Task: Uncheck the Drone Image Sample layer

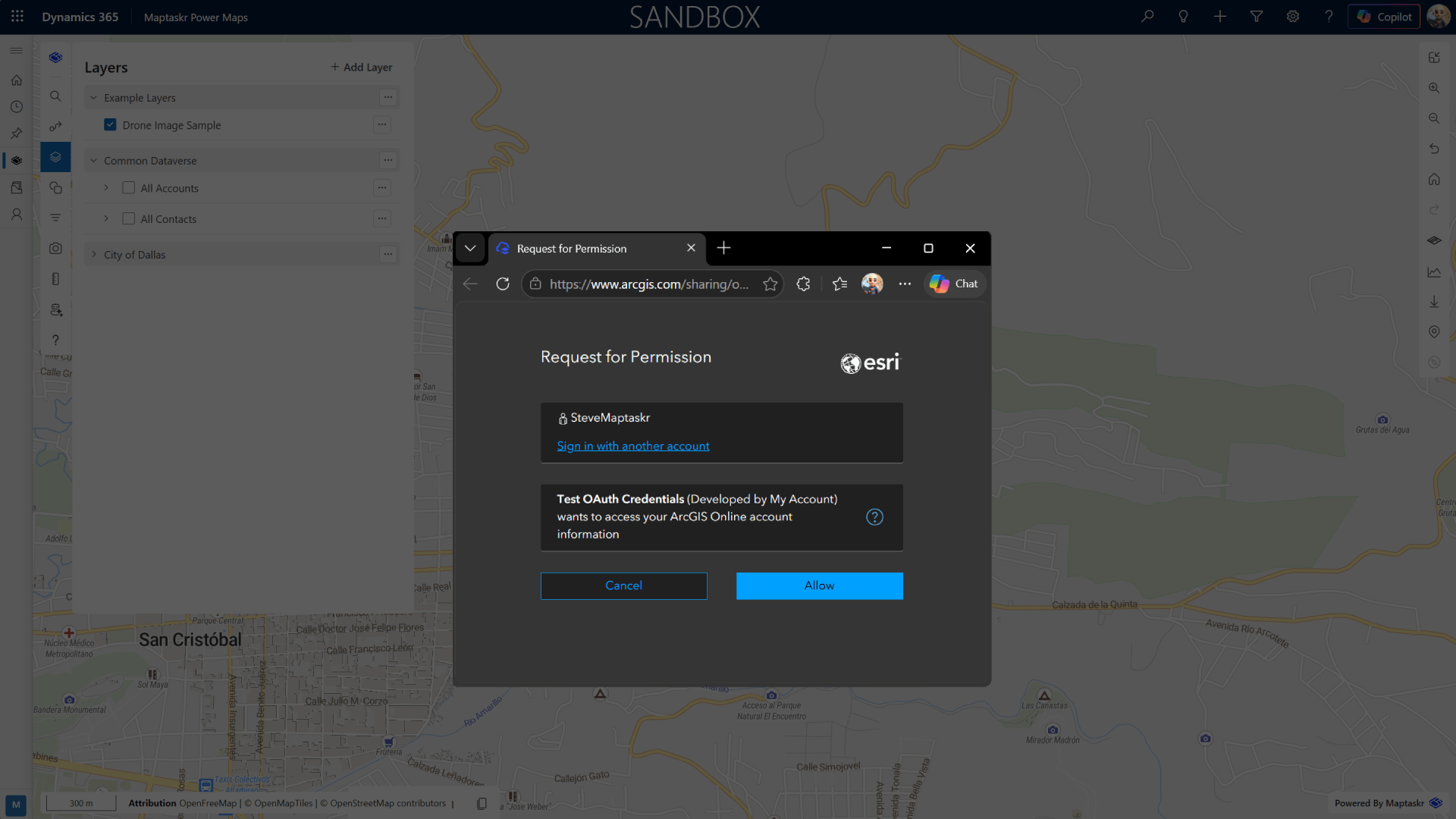Action: coord(111,125)
